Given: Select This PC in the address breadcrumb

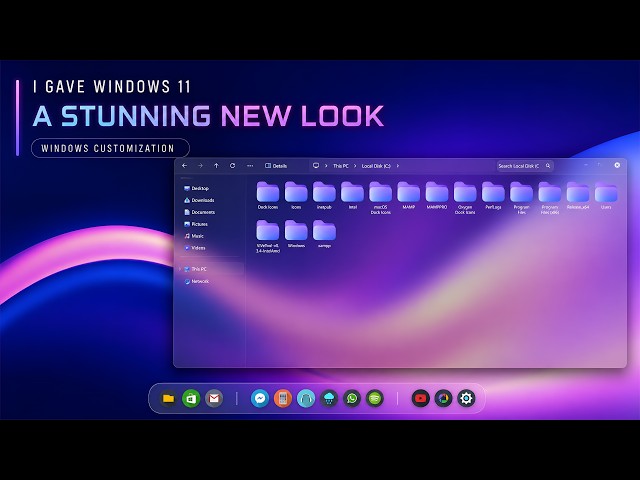Looking at the screenshot, I should click(x=341, y=166).
